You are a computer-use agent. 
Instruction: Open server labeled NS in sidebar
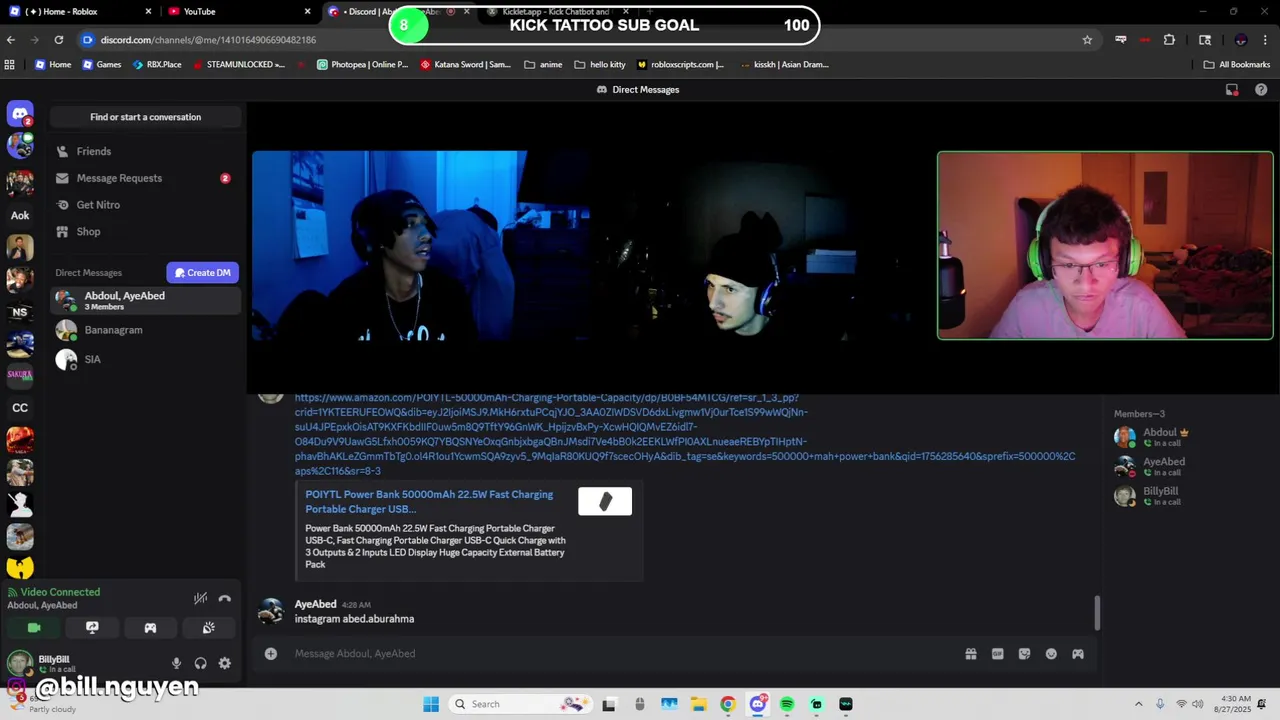[x=20, y=312]
